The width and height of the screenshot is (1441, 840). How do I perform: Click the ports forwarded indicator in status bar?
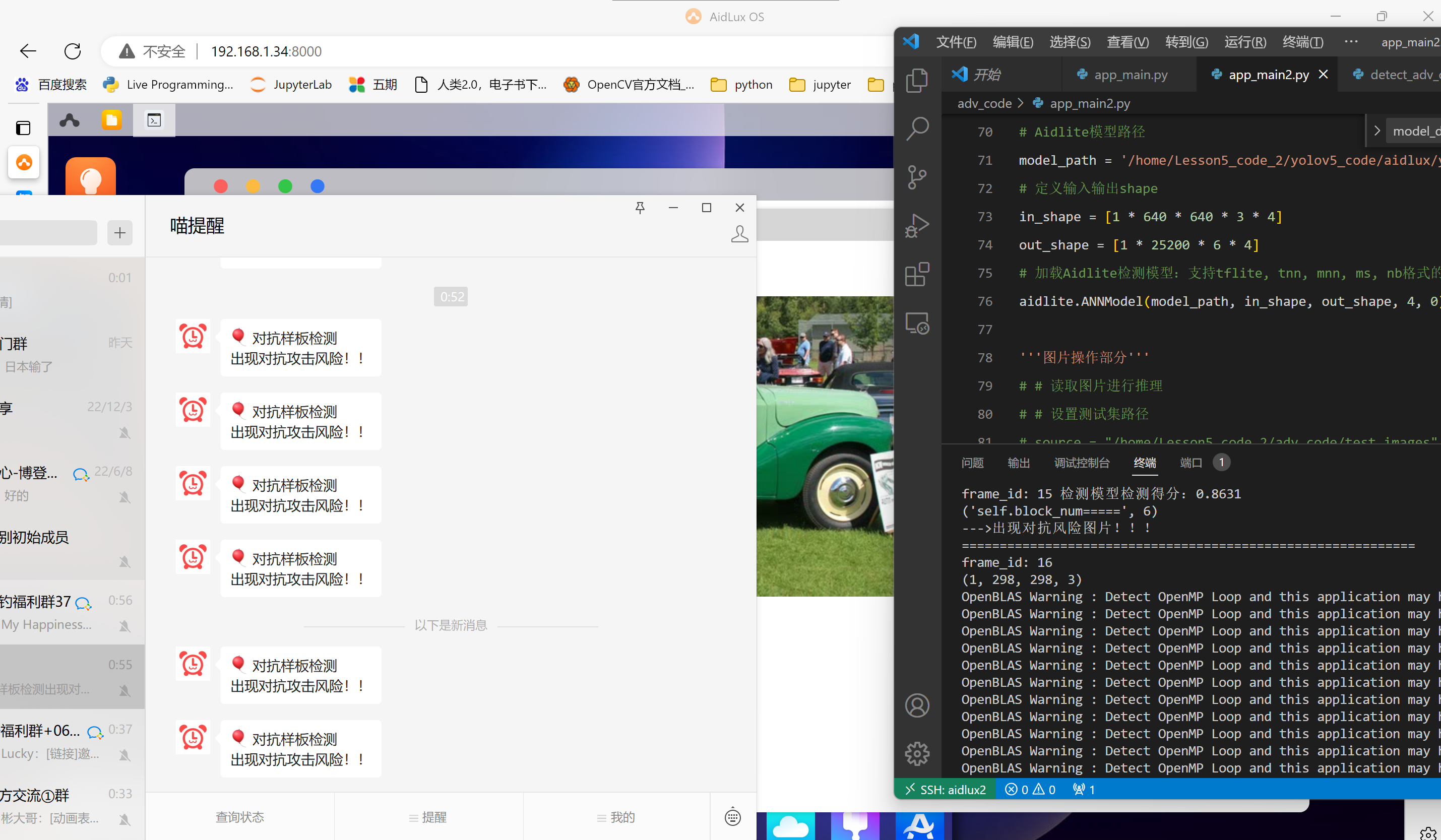(1084, 790)
